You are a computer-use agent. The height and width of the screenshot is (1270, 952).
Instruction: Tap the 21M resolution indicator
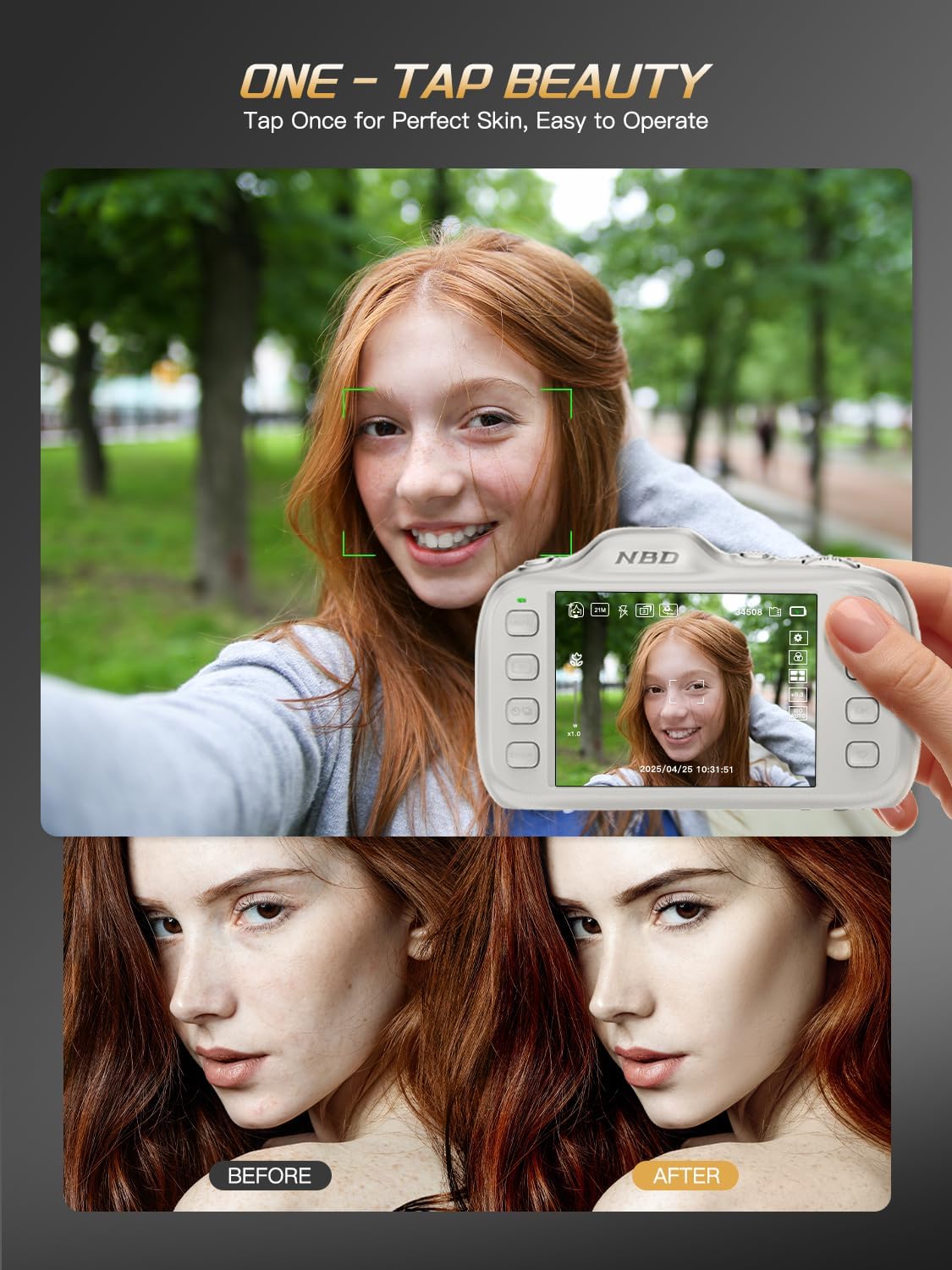pyautogui.click(x=600, y=610)
